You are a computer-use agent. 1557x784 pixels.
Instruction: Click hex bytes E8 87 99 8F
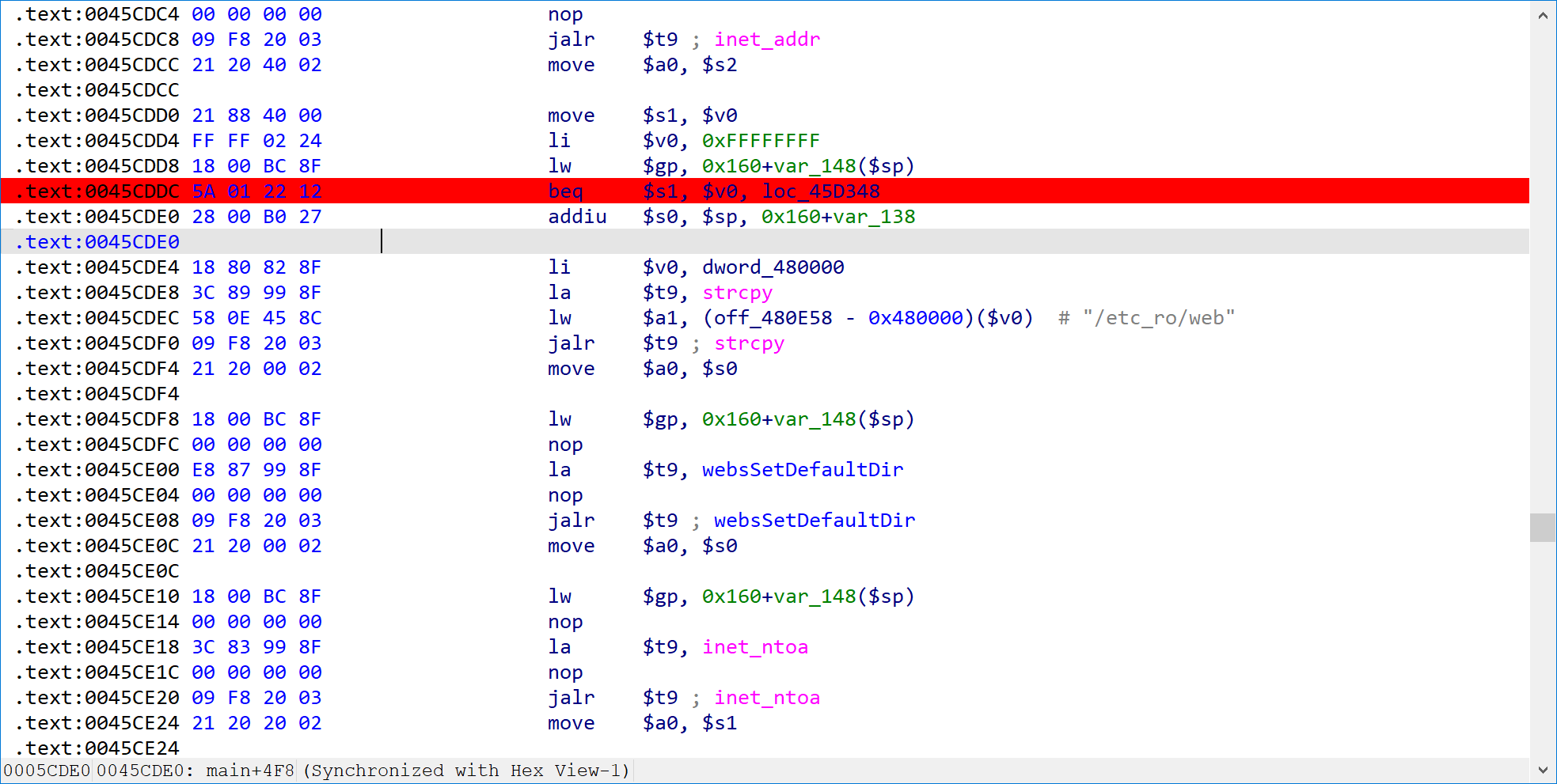[256, 470]
